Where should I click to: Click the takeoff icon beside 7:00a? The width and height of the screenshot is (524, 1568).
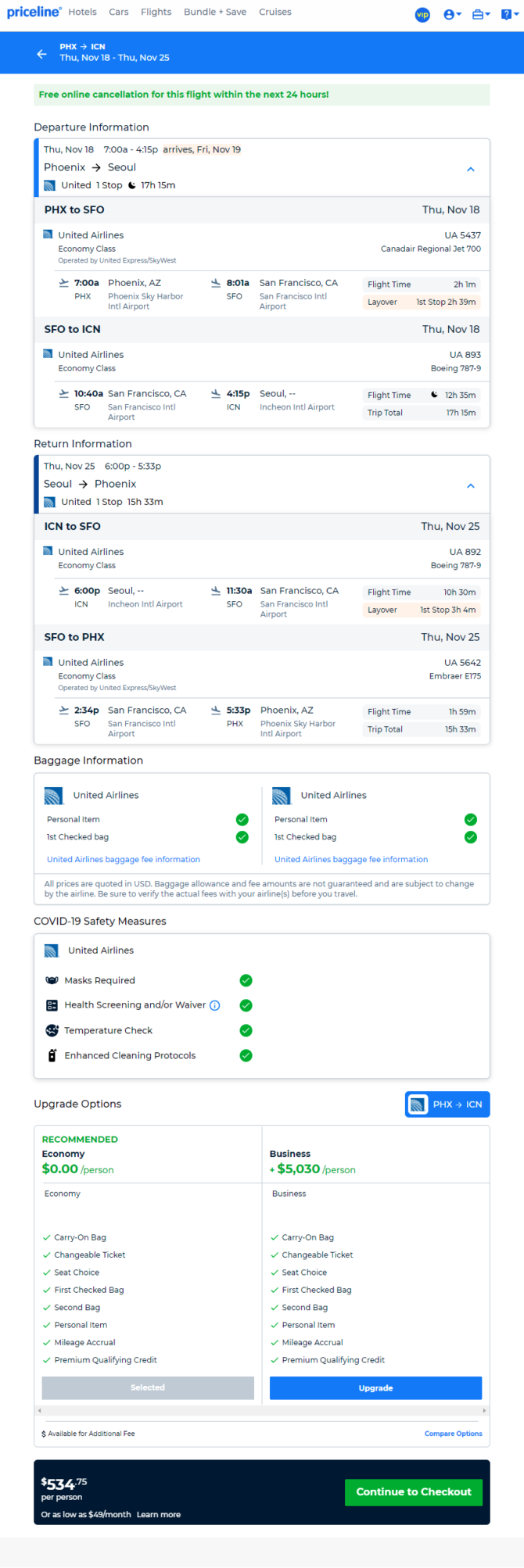[64, 283]
